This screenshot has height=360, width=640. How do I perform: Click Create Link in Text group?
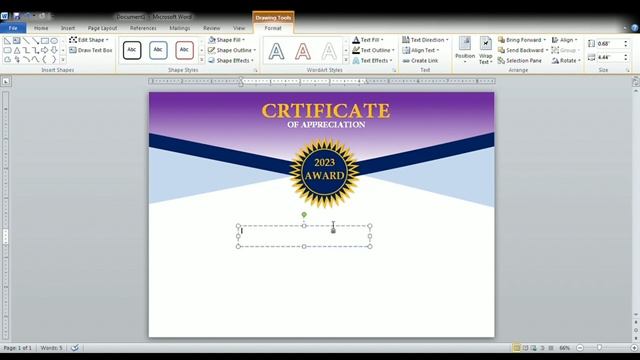click(x=420, y=60)
